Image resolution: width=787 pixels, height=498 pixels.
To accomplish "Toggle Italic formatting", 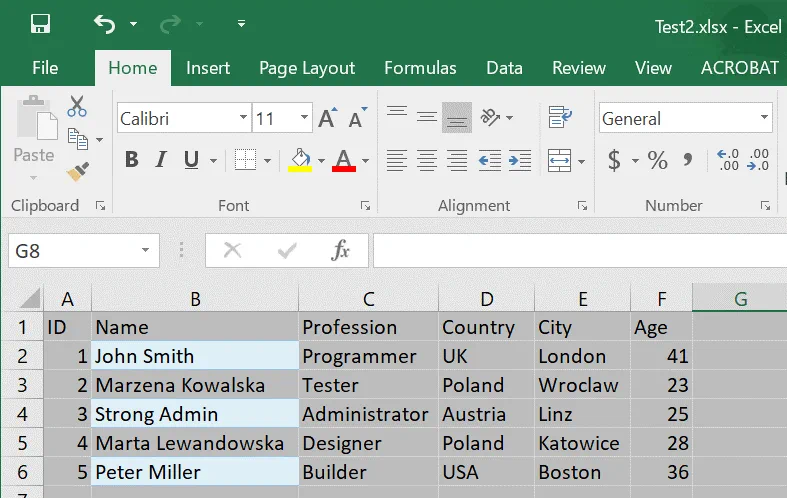I will point(160,160).
